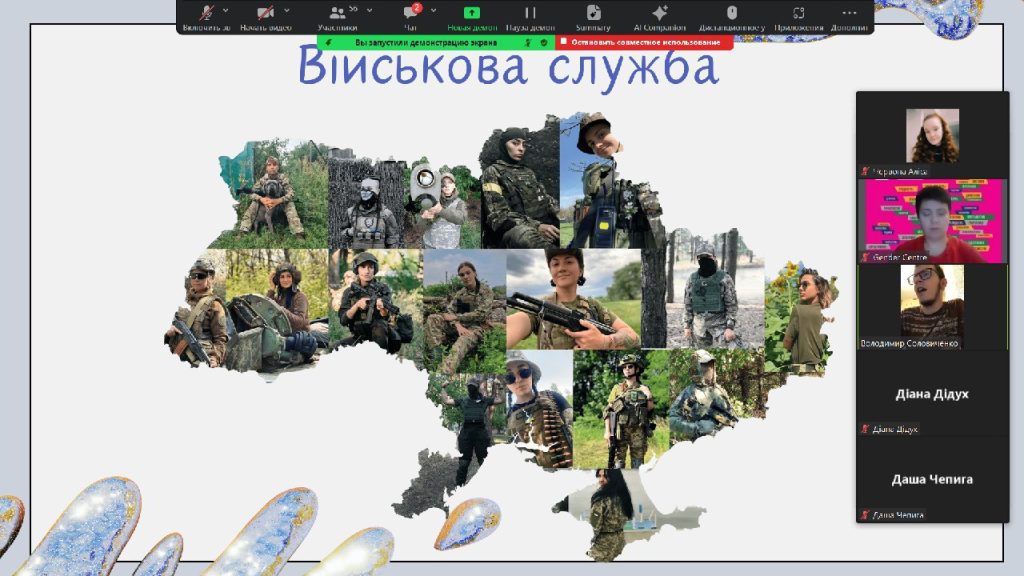1024x576 pixels.
Task: Click muted mic icon on Gender Centre tile
Action: pos(865,257)
